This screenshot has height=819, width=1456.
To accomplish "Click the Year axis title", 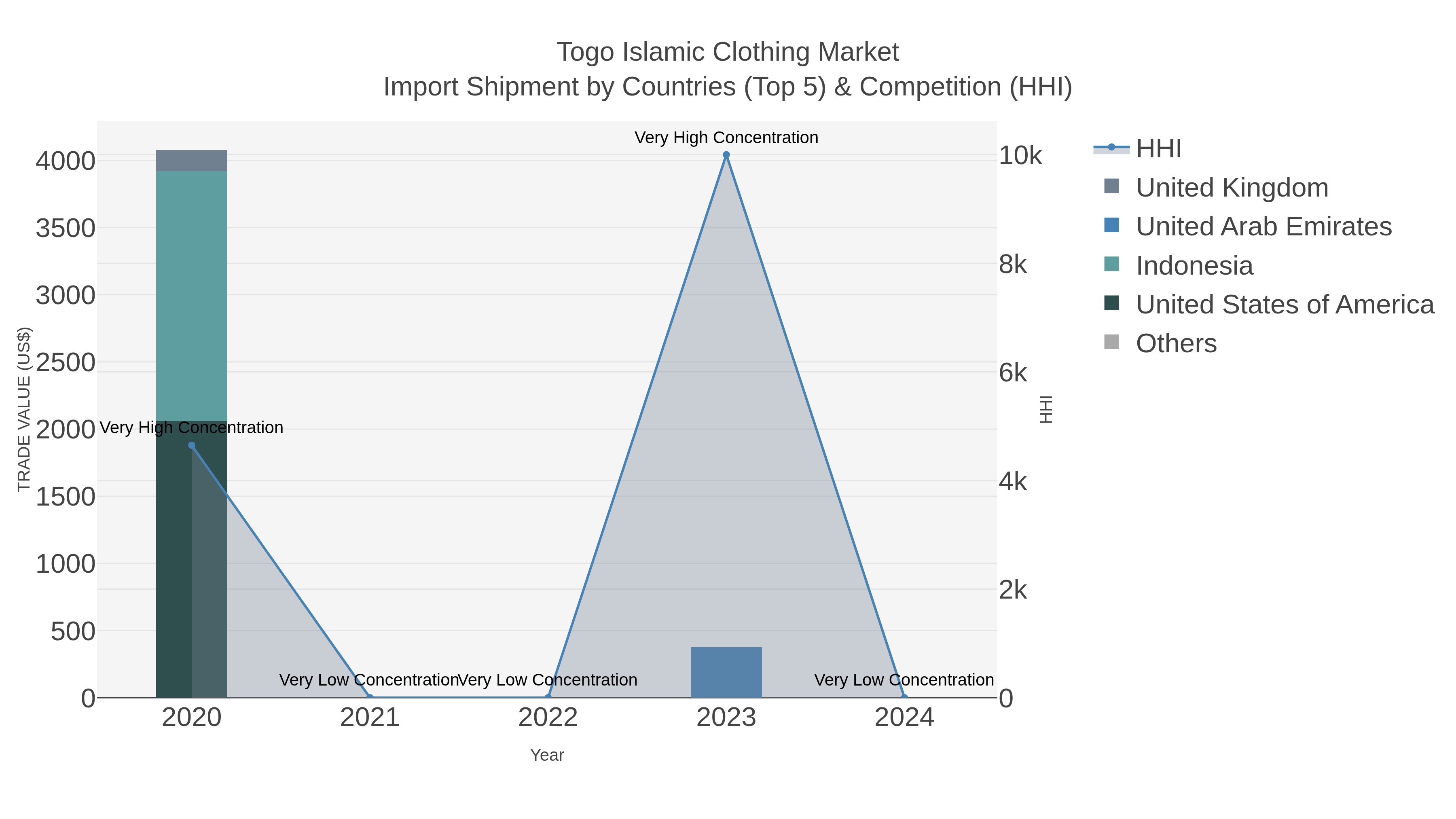I will tap(547, 755).
